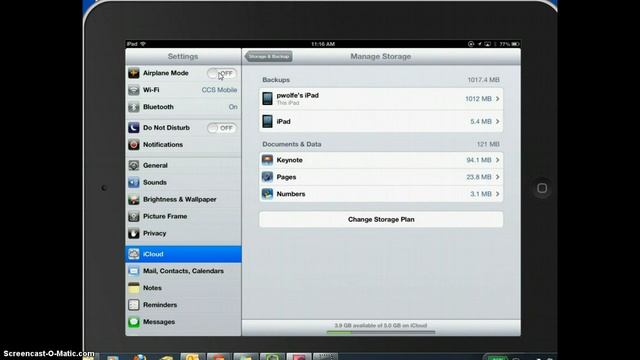Expand pwolfe's iPad backup chevron
Screen dimensions: 640x360
tap(498, 99)
